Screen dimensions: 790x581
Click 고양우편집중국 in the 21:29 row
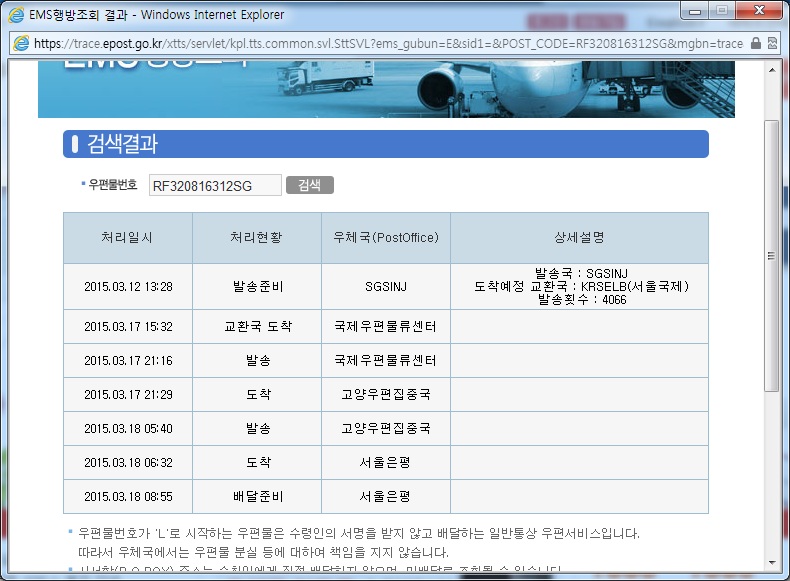click(385, 394)
